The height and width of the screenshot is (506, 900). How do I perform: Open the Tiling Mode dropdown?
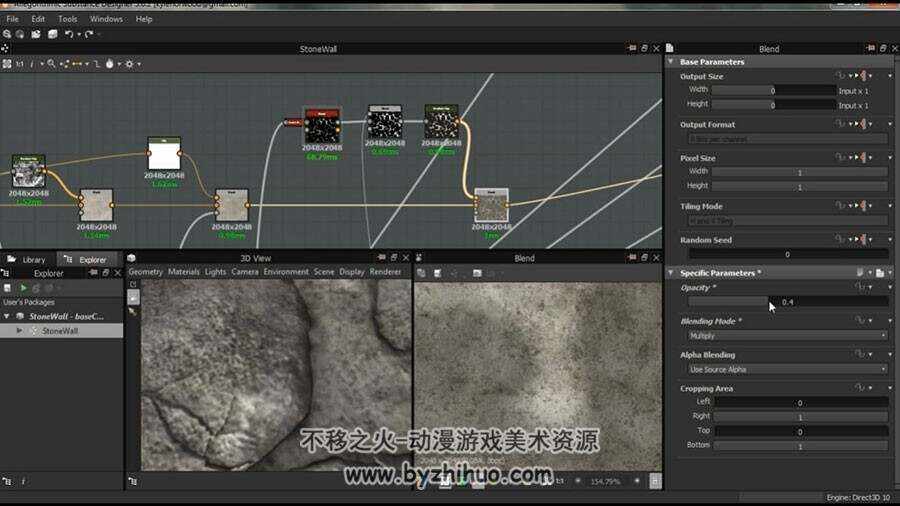click(788, 220)
